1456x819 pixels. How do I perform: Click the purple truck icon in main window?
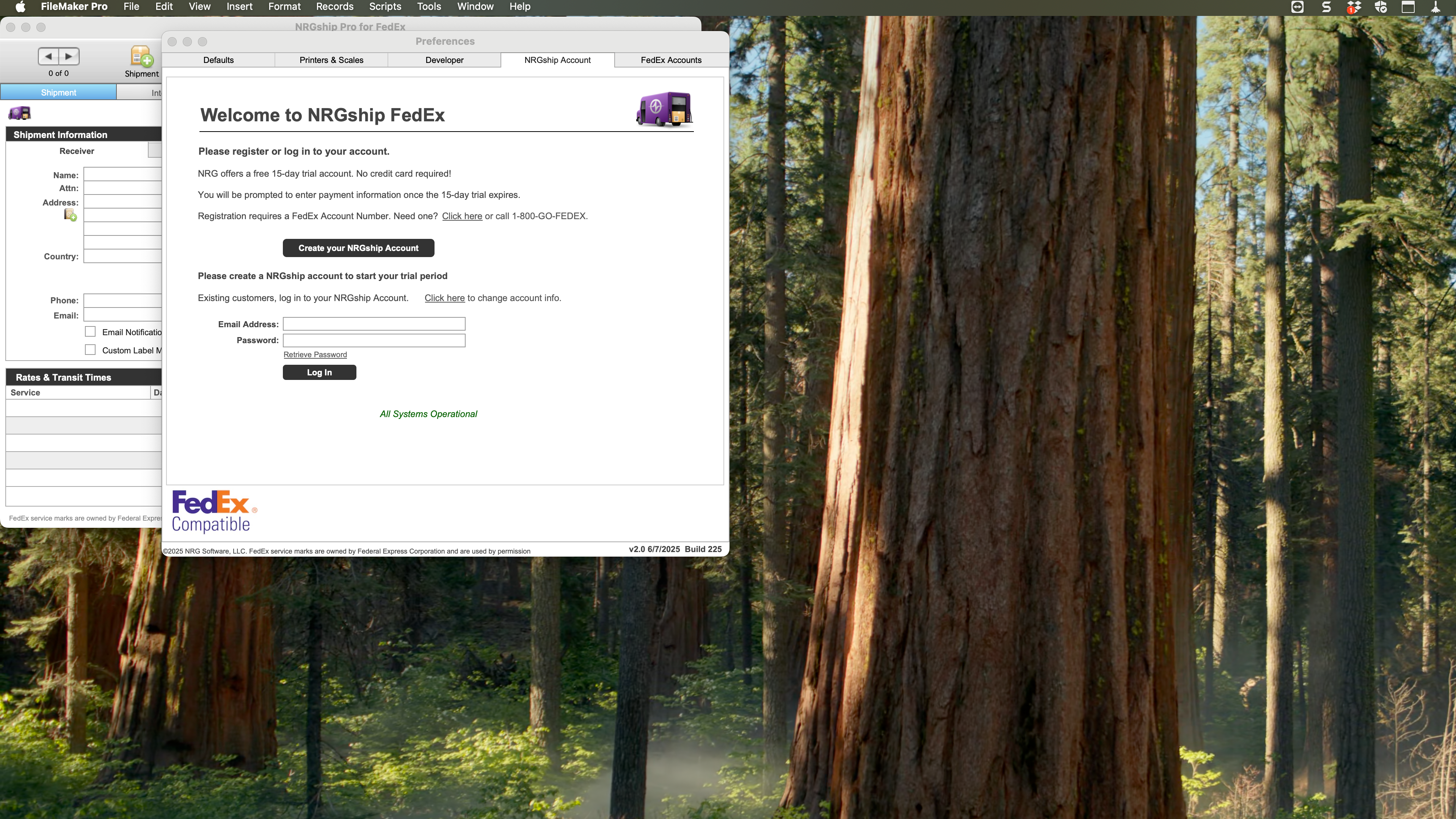pyautogui.click(x=20, y=114)
